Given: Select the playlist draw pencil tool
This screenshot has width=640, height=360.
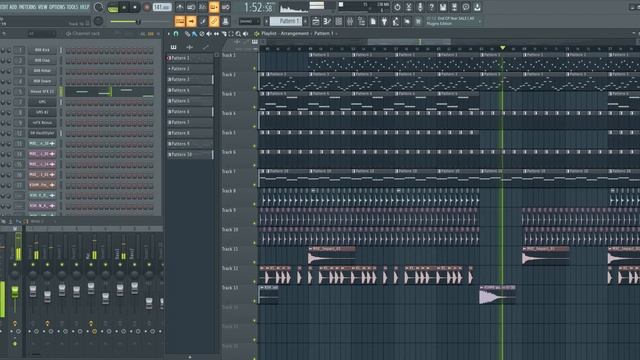Looking at the screenshot, I should tap(187, 34).
